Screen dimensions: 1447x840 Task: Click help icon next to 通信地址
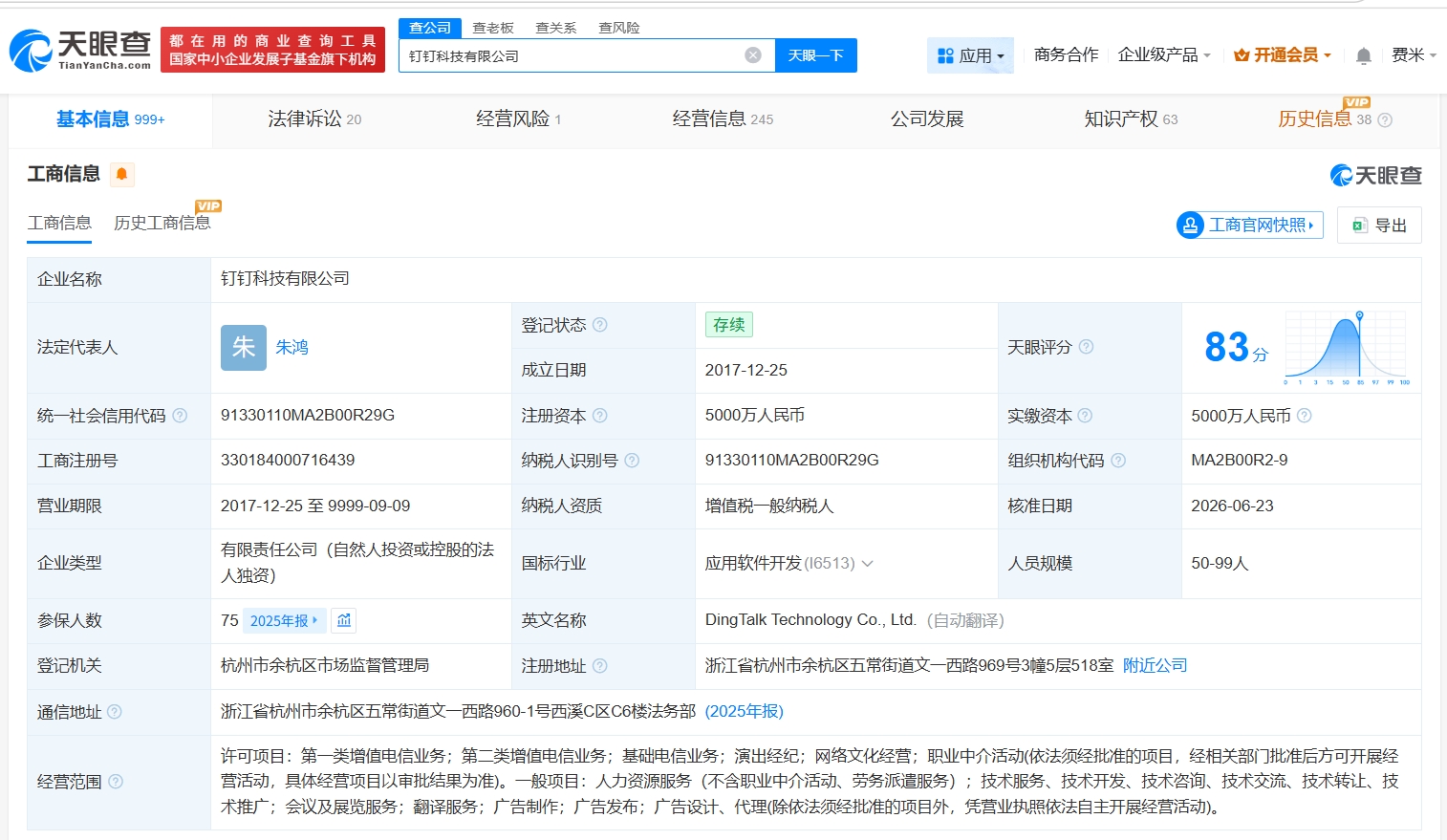(x=115, y=712)
